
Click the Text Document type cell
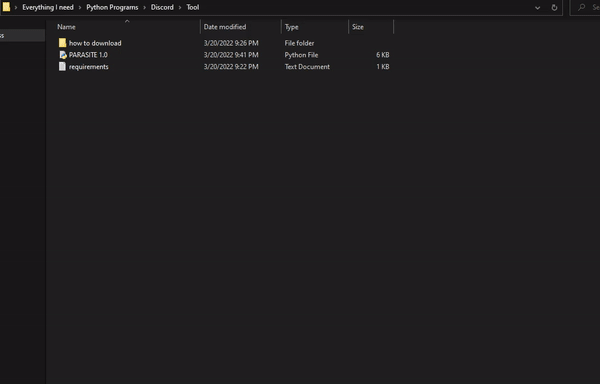tap(307, 67)
